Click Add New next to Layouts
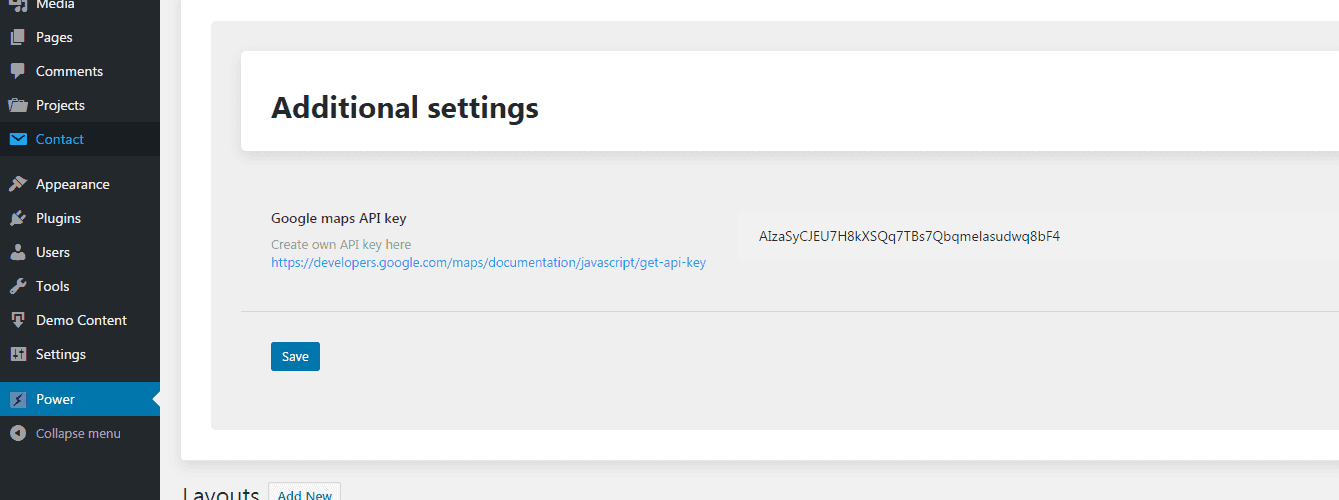The height and width of the screenshot is (500, 1339). (304, 494)
